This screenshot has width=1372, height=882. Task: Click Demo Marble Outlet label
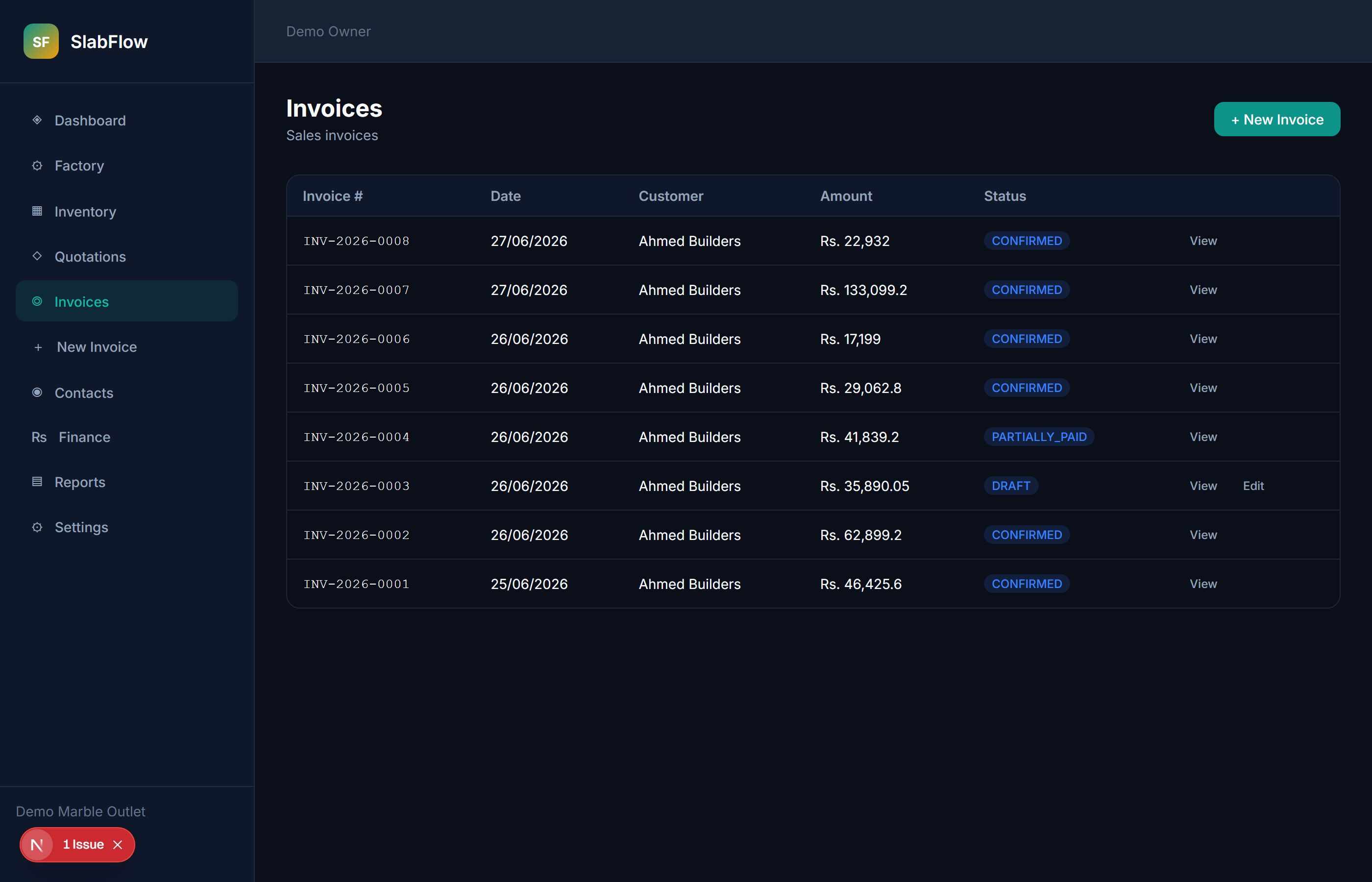[x=81, y=811]
